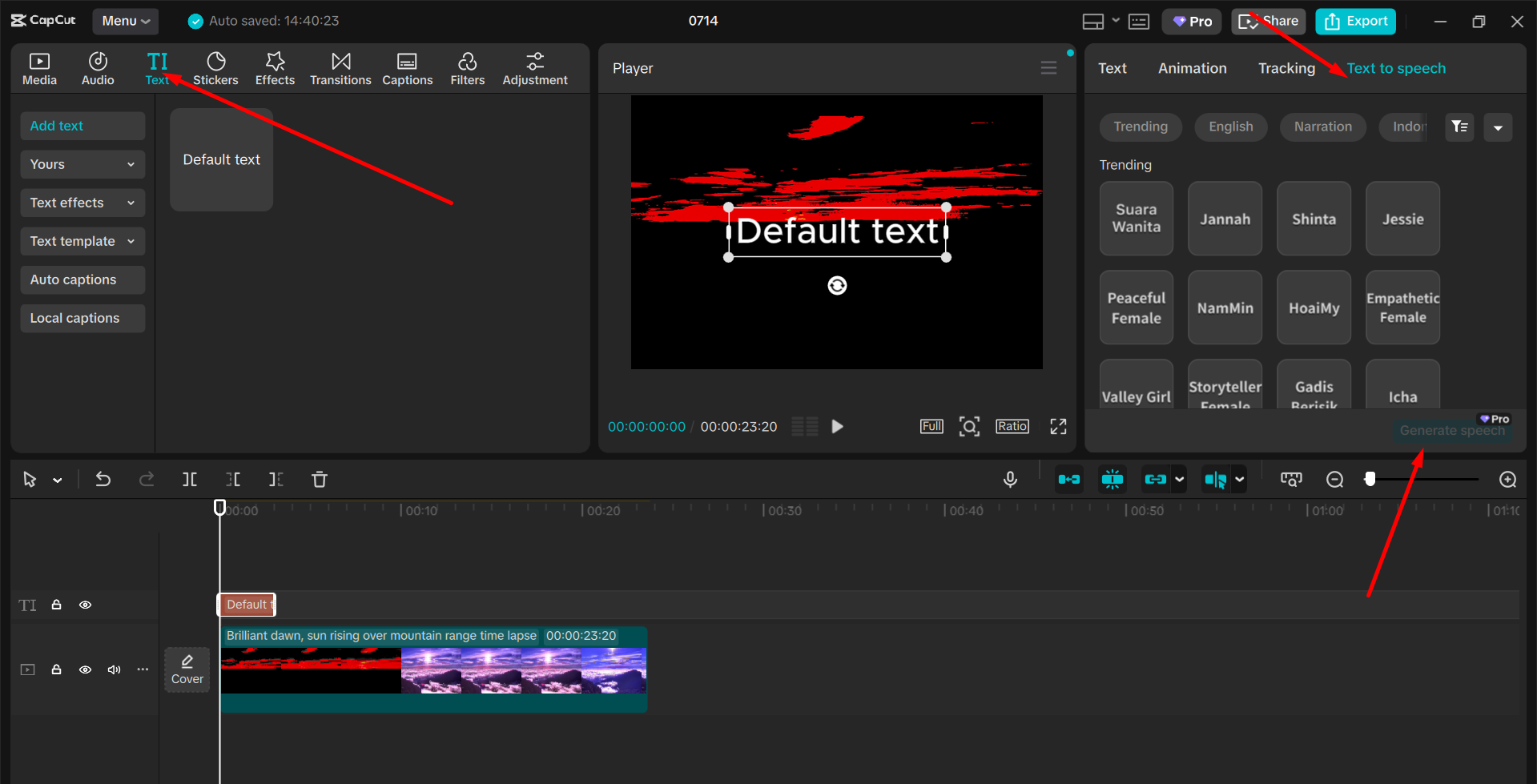Open the player hamburger menu
This screenshot has width=1537, height=784.
point(1048,68)
